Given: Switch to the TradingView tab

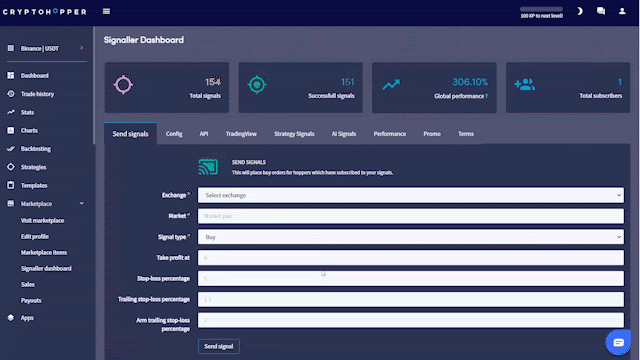Looking at the screenshot, I should pyautogui.click(x=241, y=134).
